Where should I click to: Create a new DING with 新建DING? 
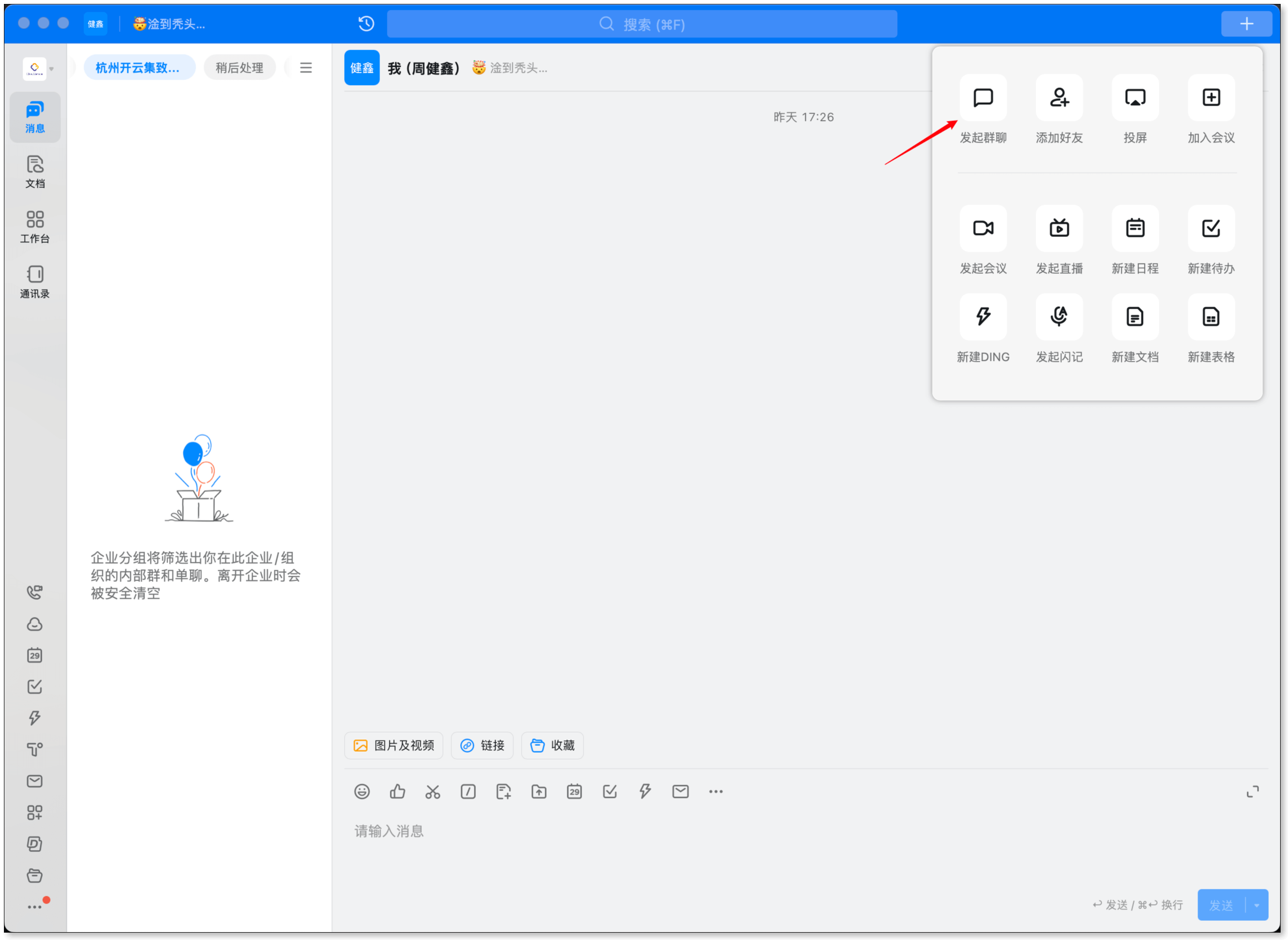coord(983,317)
